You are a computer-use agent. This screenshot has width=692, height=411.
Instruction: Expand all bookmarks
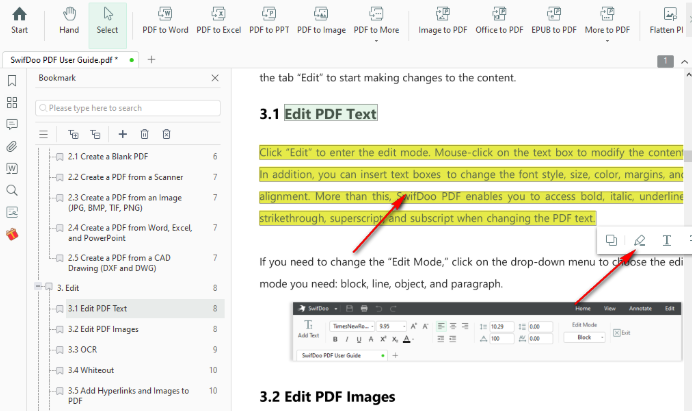pos(73,134)
